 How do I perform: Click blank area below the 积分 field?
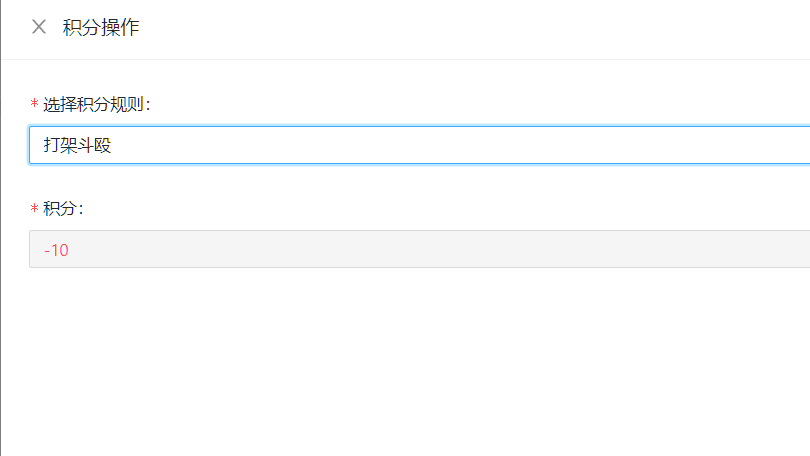[405, 361]
